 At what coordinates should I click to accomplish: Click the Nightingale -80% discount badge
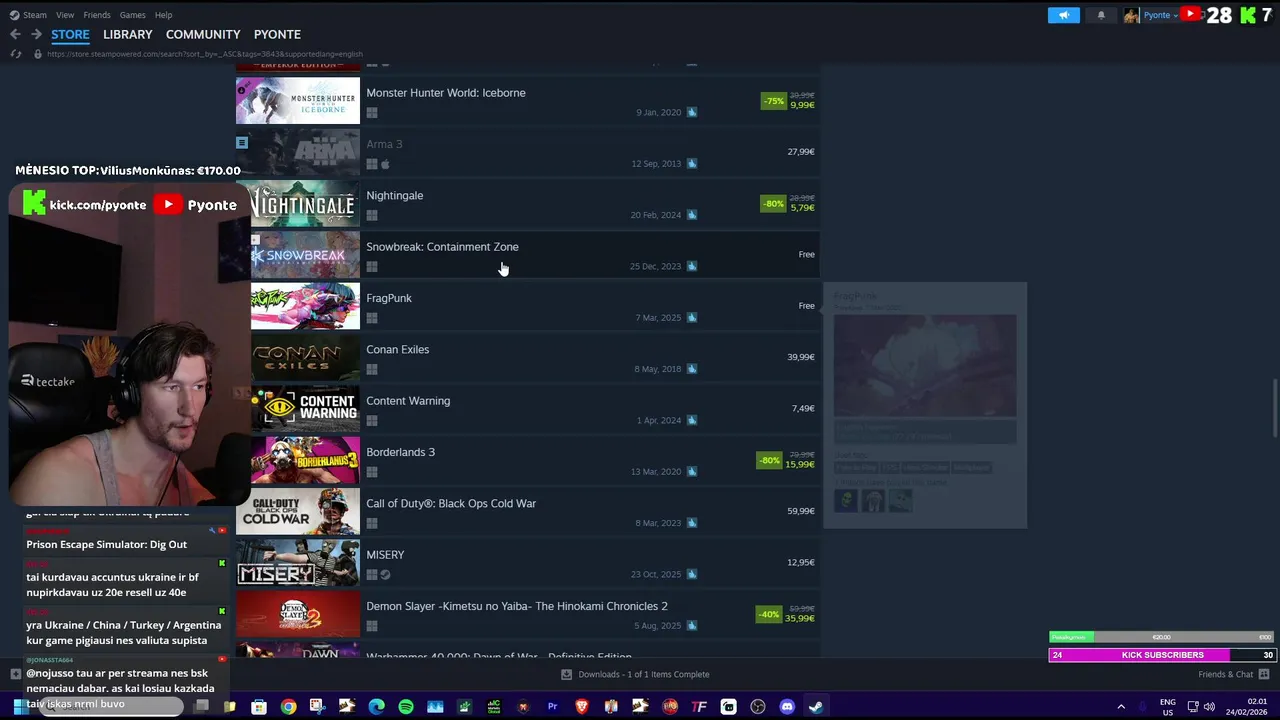(773, 203)
